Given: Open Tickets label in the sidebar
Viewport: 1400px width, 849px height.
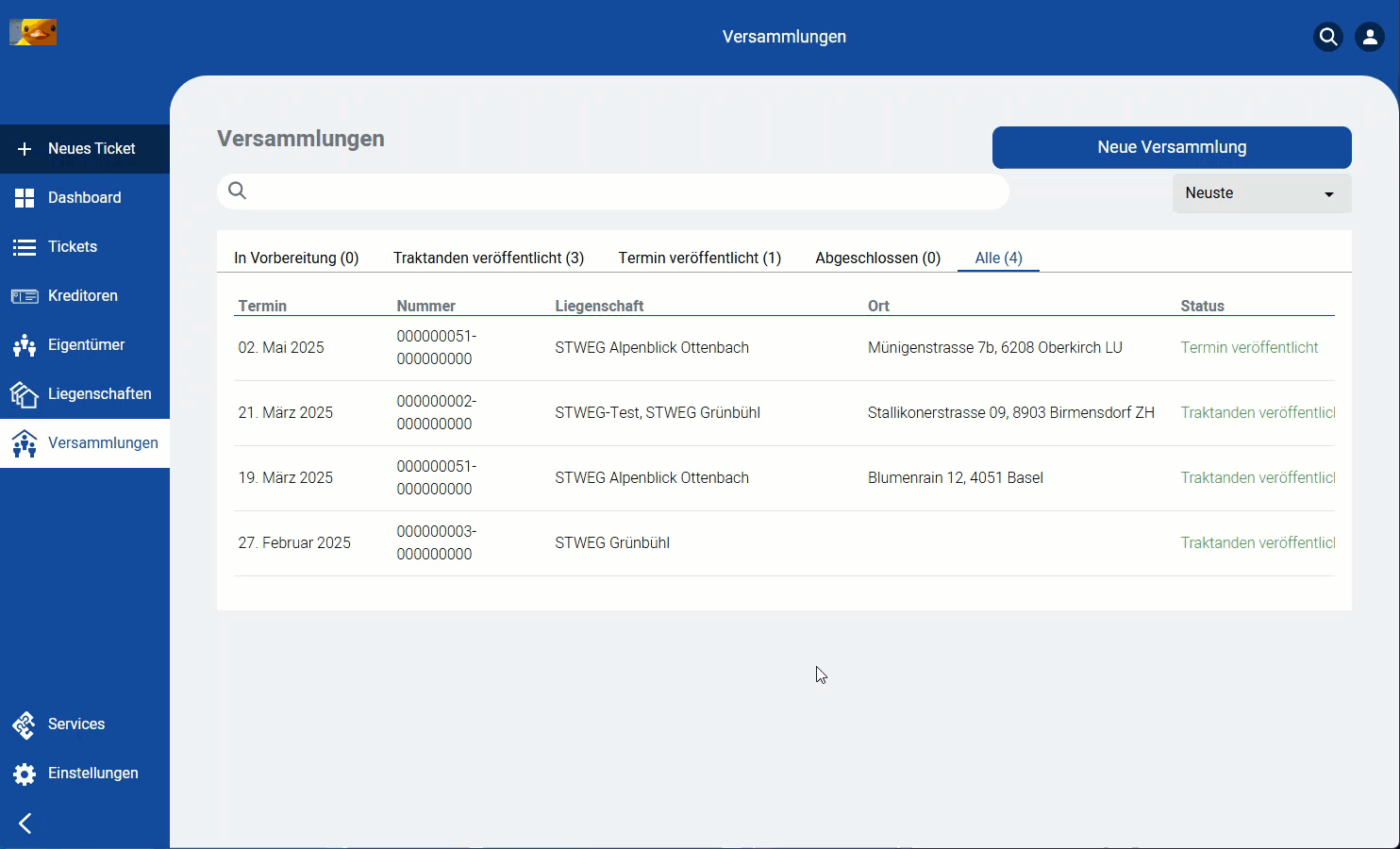Looking at the screenshot, I should tap(73, 247).
